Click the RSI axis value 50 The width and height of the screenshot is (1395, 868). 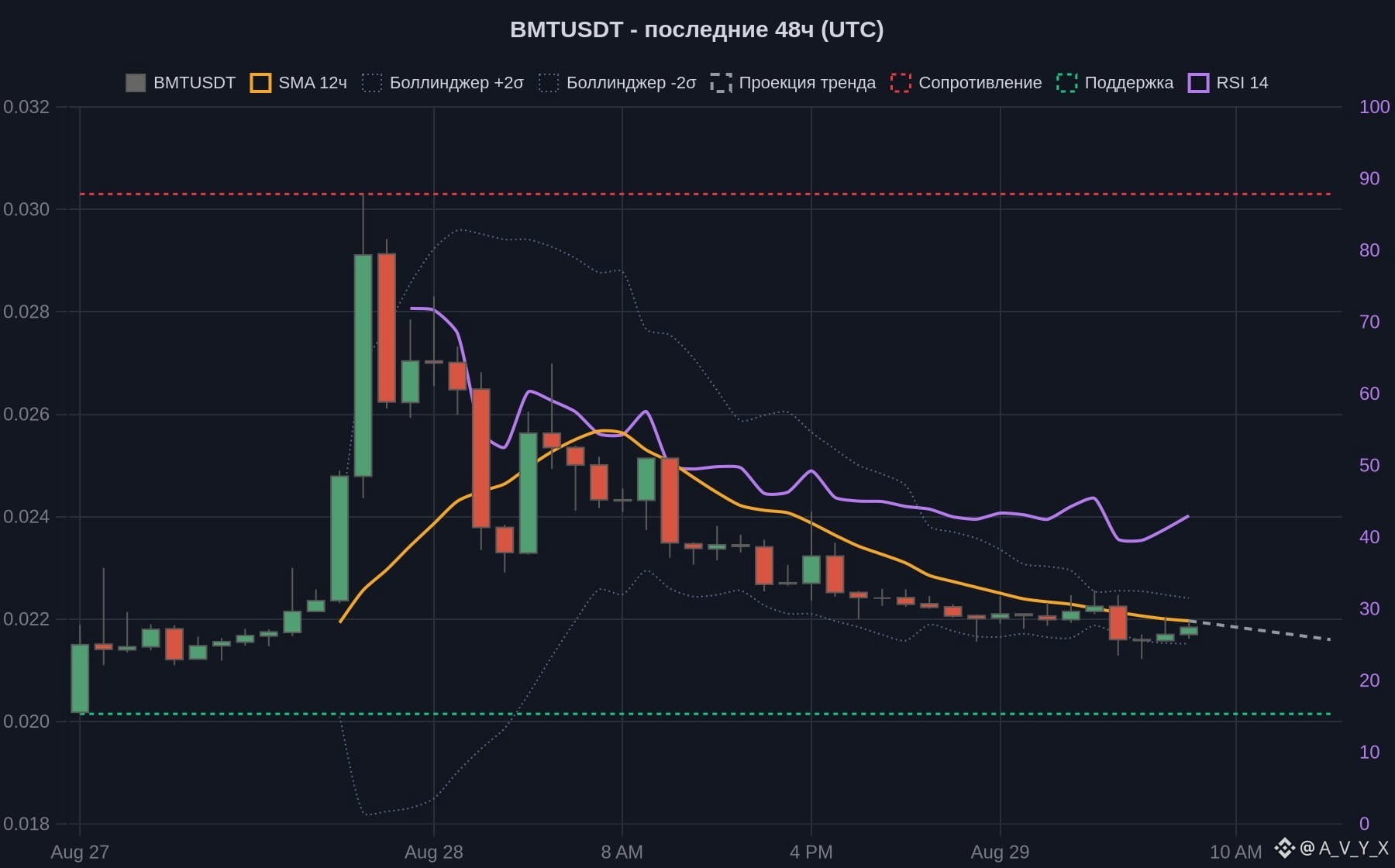point(1369,465)
